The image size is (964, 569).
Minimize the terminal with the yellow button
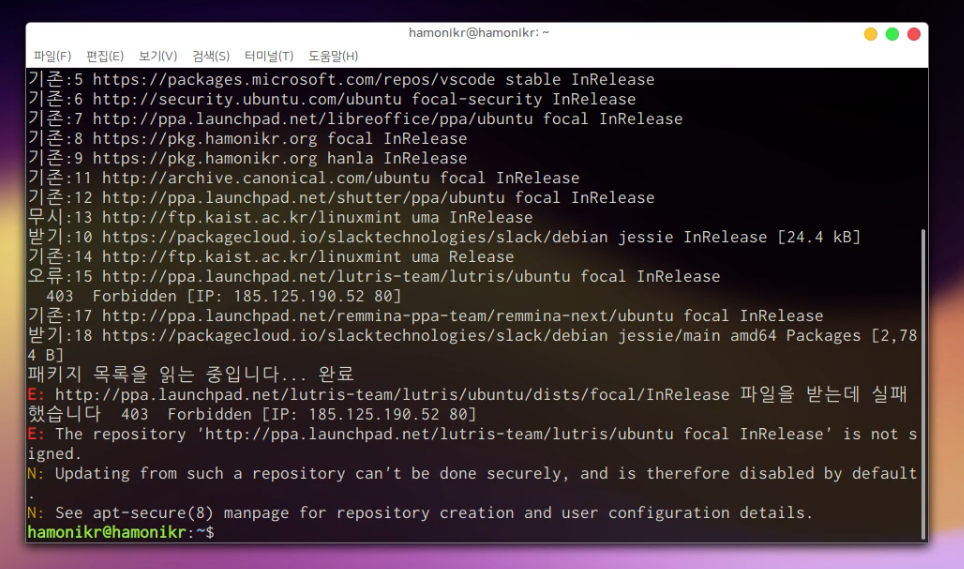870,34
